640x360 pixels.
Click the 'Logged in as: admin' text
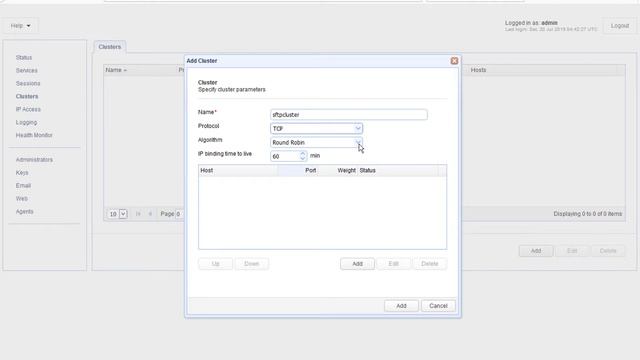click(531, 23)
